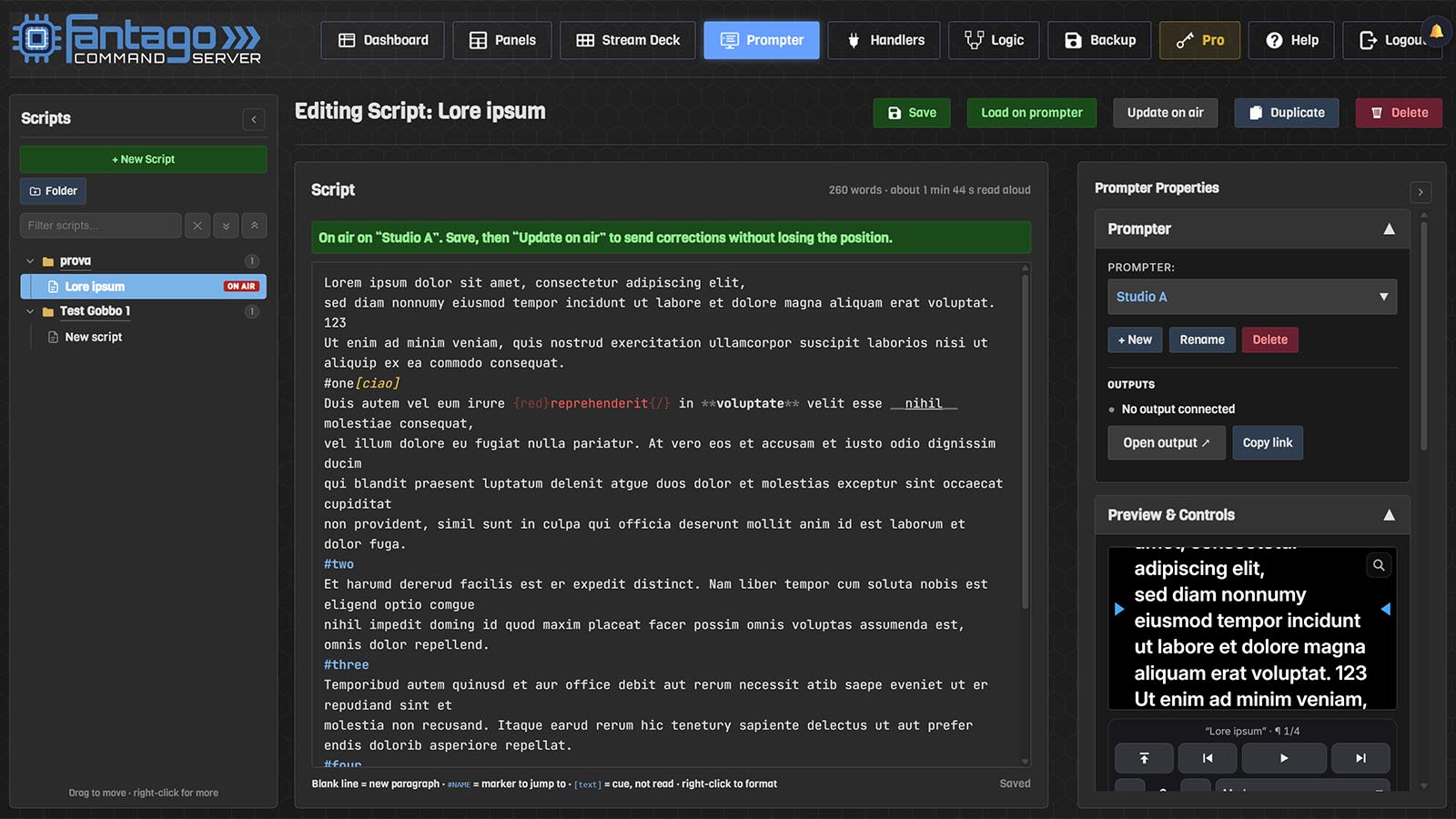1456x819 pixels.
Task: Delete the current script
Action: tap(1399, 113)
